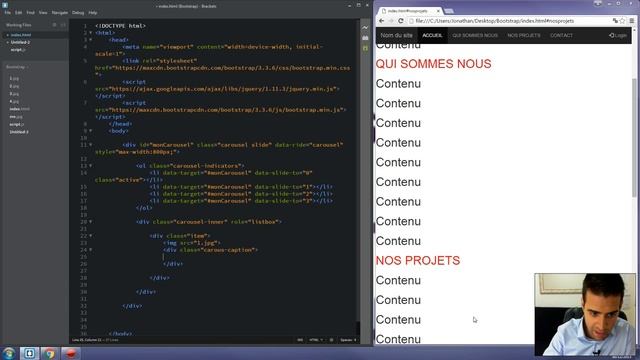Open the Help menu in Brackets
The width and height of the screenshot is (640, 360).
point(93,13)
